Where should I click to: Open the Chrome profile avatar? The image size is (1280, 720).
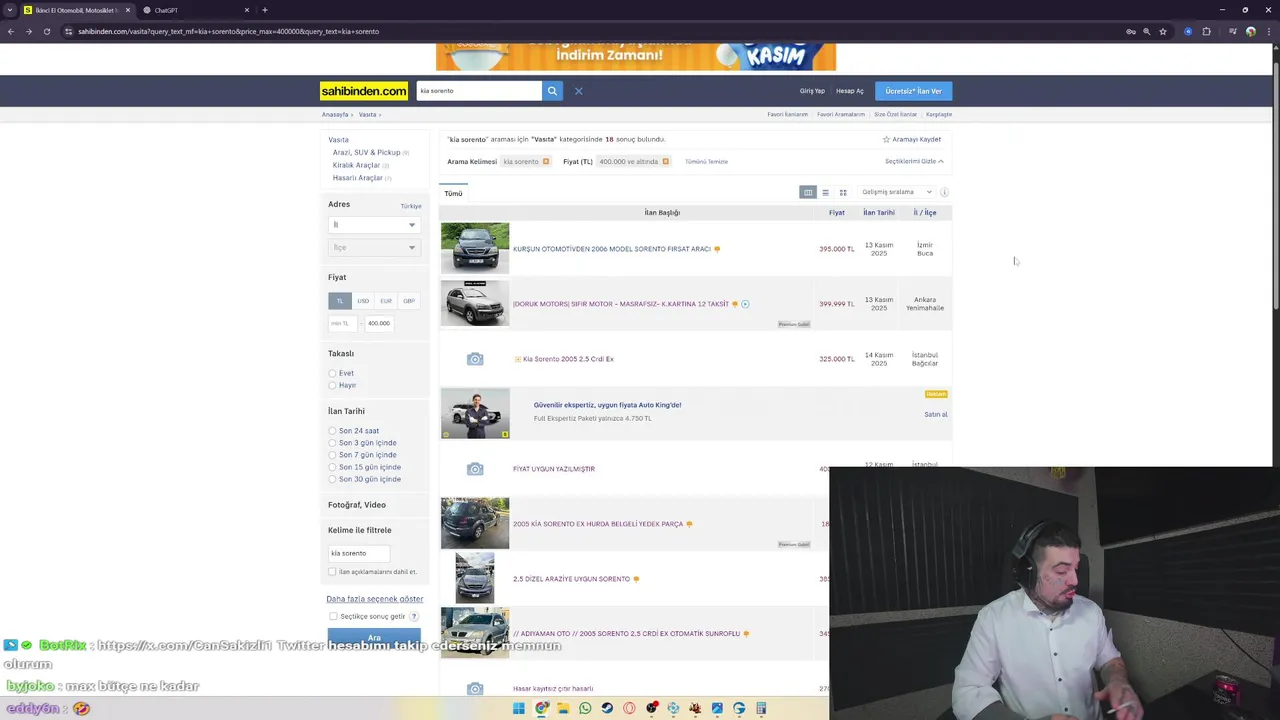coord(1250,31)
